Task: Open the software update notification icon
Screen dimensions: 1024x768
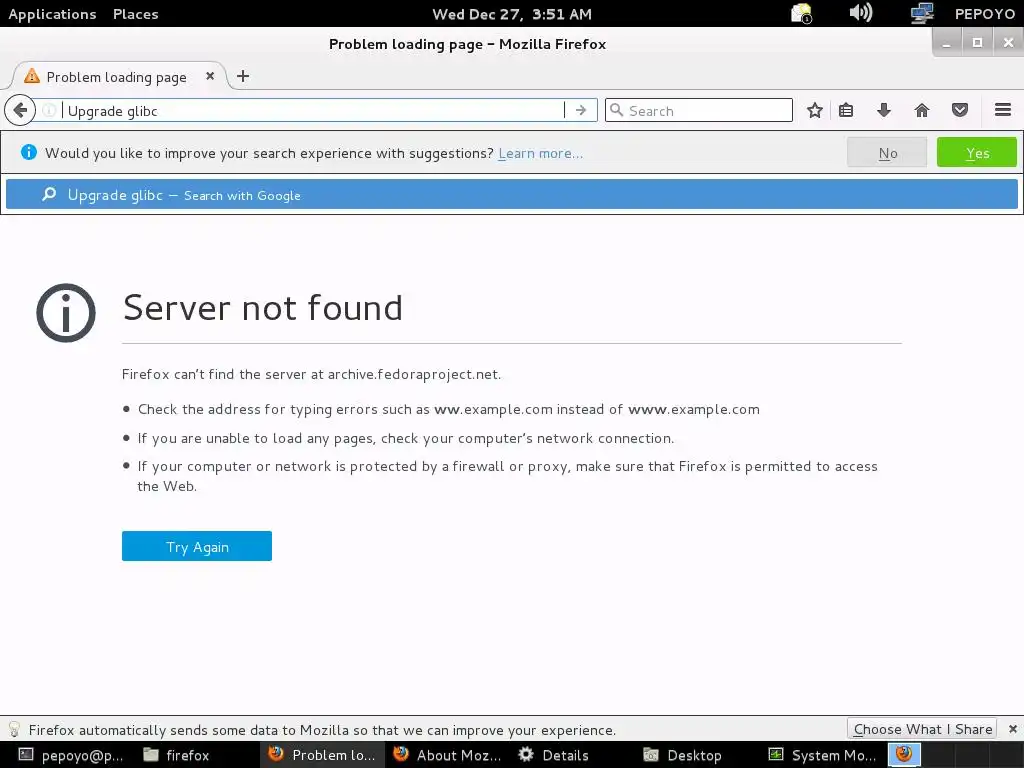Action: point(801,13)
